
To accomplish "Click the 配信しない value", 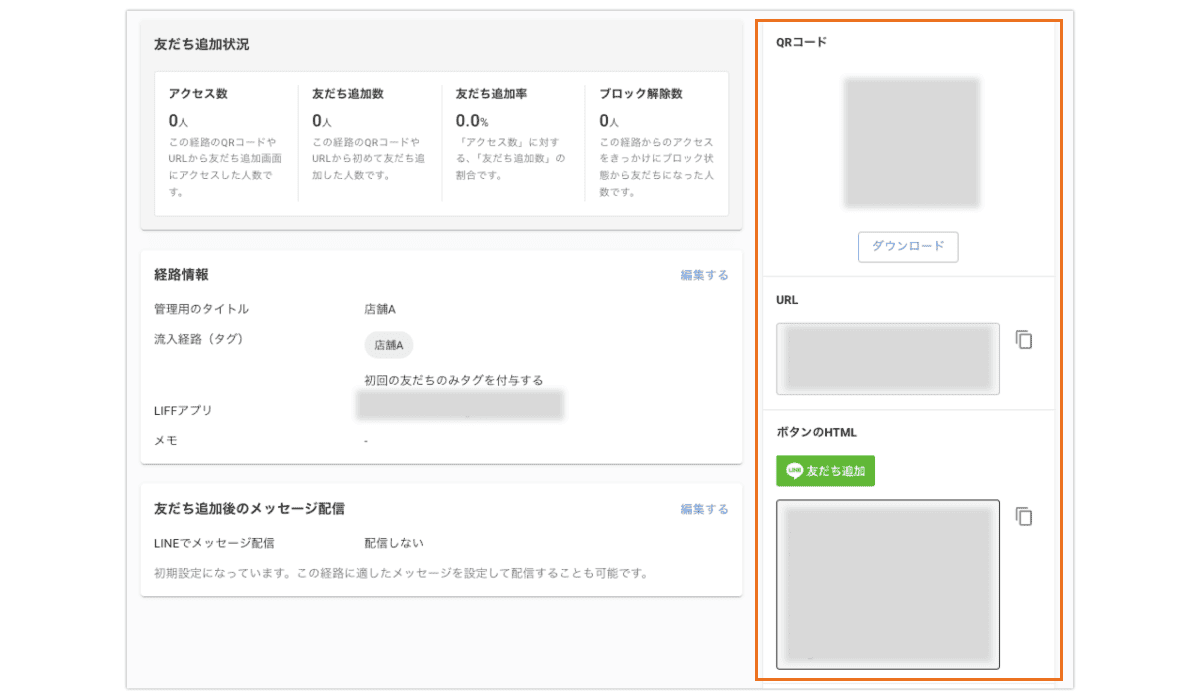I will point(394,543).
